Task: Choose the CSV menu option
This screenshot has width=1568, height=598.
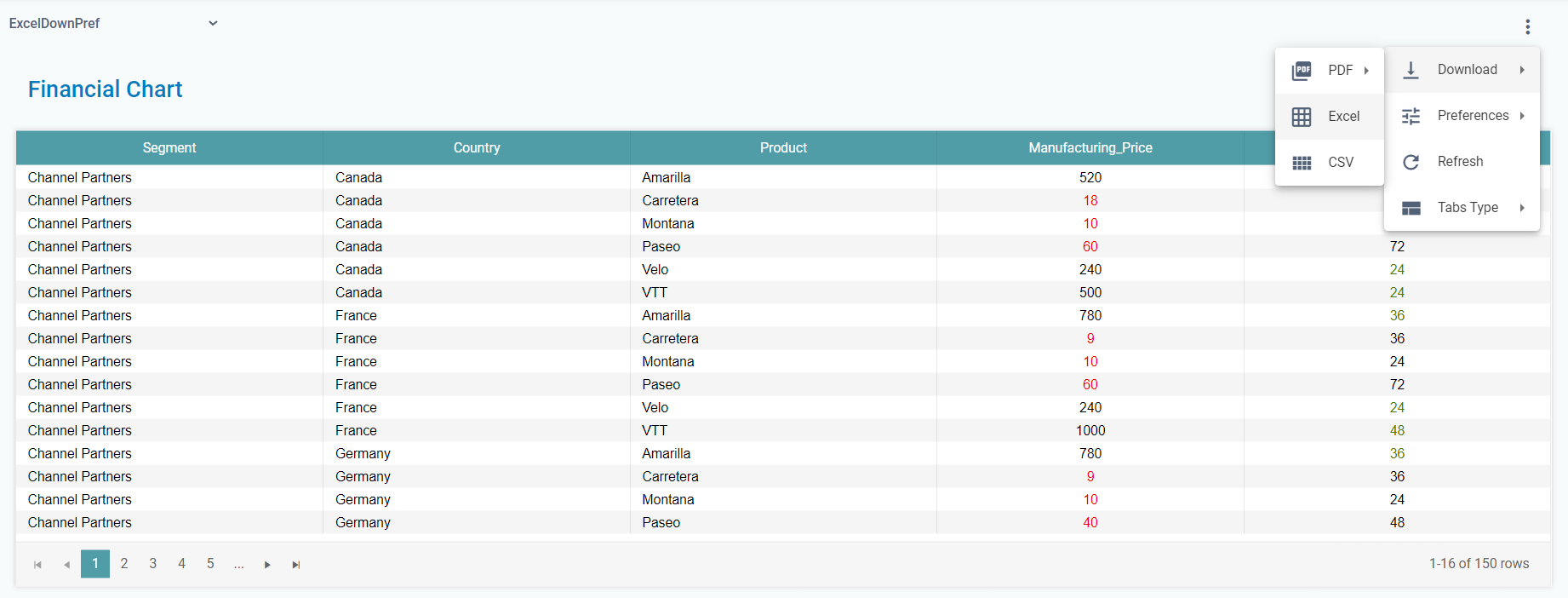Action: coord(1340,163)
